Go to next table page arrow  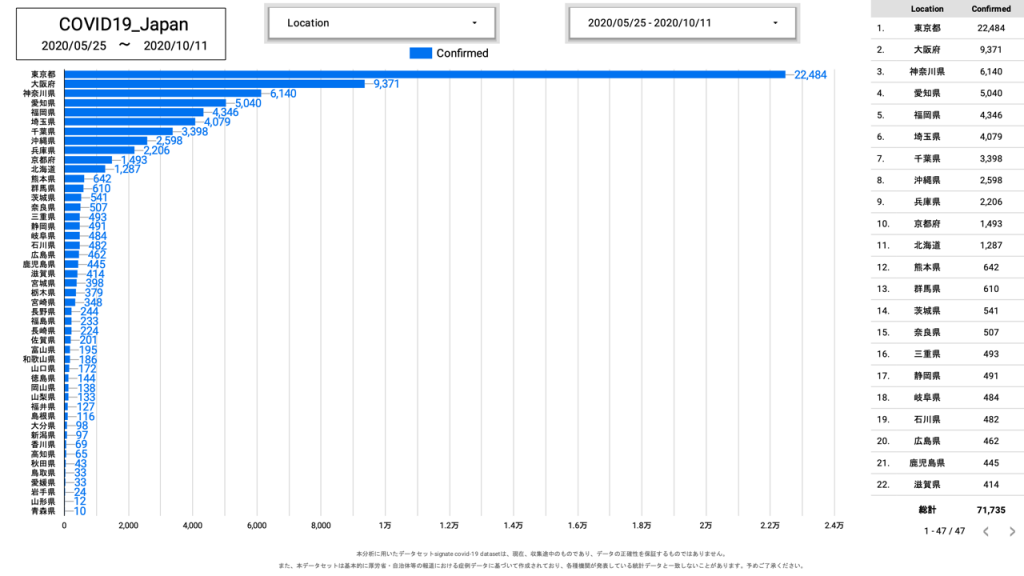[x=1011, y=531]
